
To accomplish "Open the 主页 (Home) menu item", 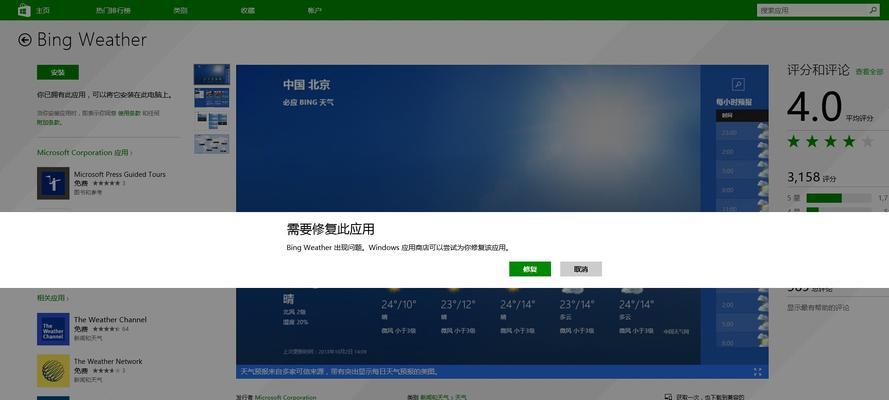I will [43, 11].
